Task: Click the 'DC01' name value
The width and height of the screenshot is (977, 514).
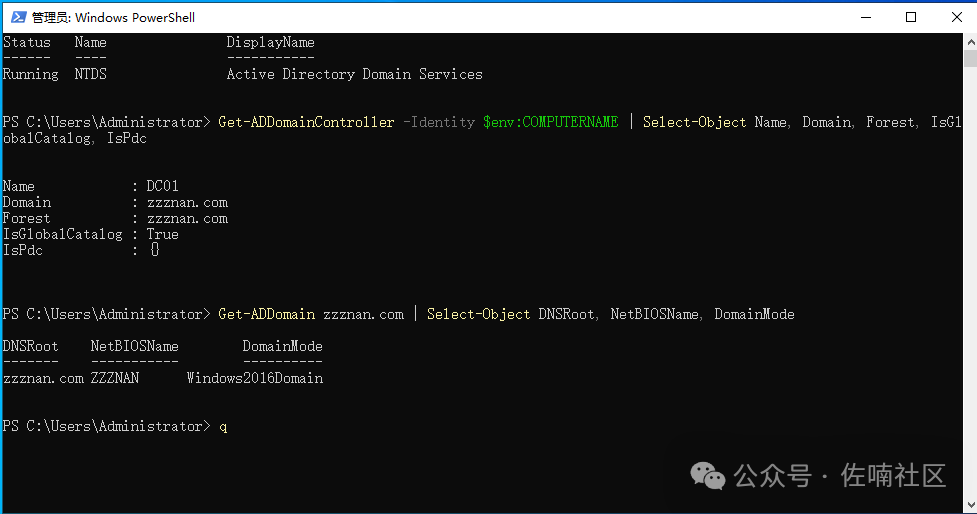Action: point(162,186)
